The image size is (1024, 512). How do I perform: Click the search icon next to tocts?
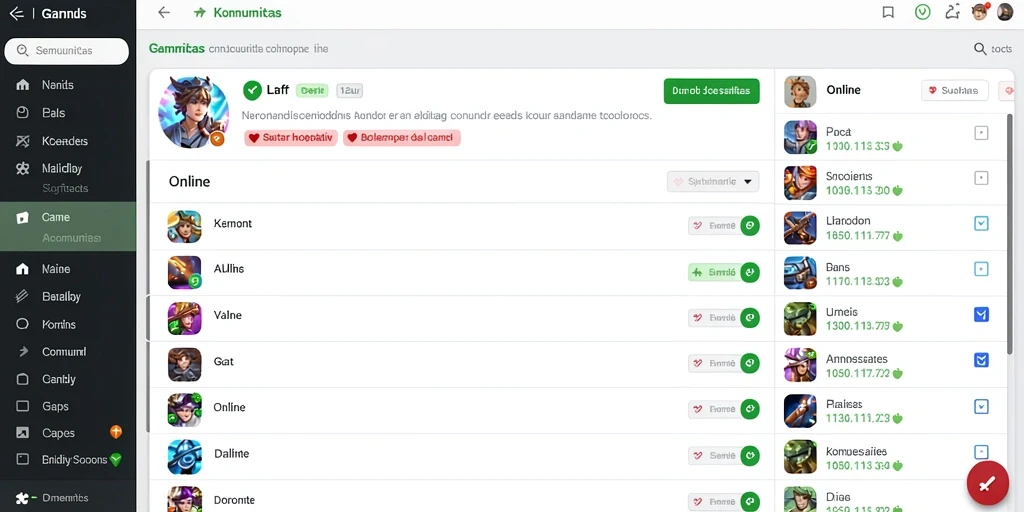click(980, 48)
